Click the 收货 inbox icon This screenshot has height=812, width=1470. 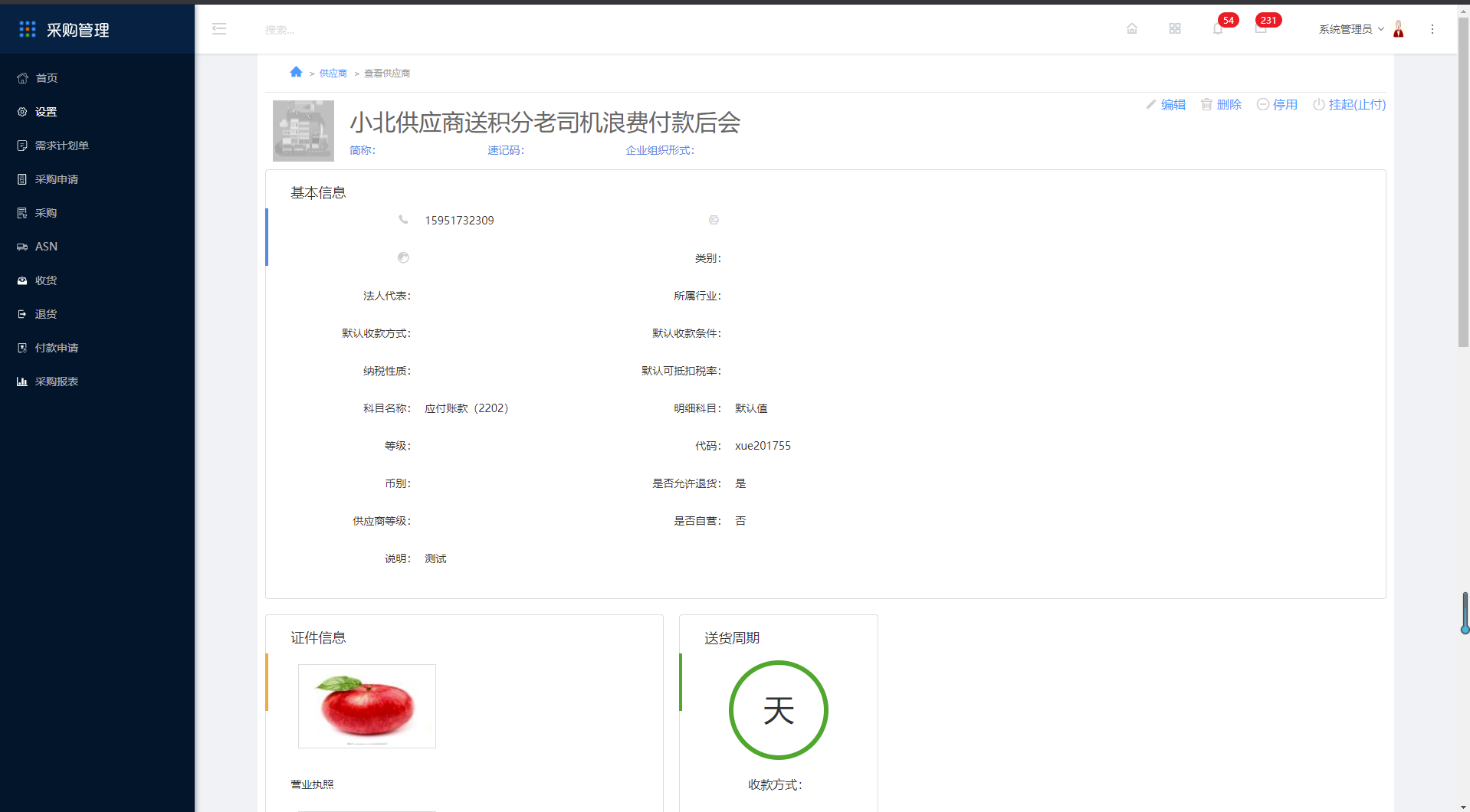point(22,280)
